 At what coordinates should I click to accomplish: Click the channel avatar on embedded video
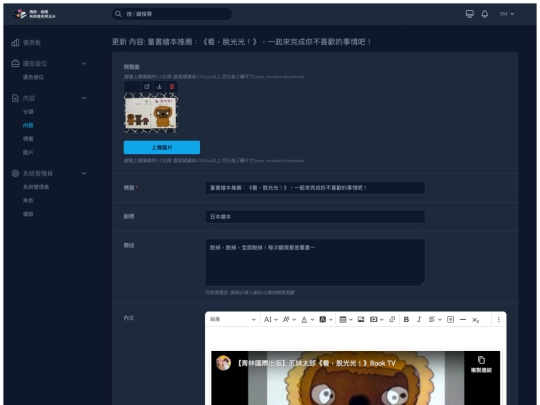pos(223,363)
